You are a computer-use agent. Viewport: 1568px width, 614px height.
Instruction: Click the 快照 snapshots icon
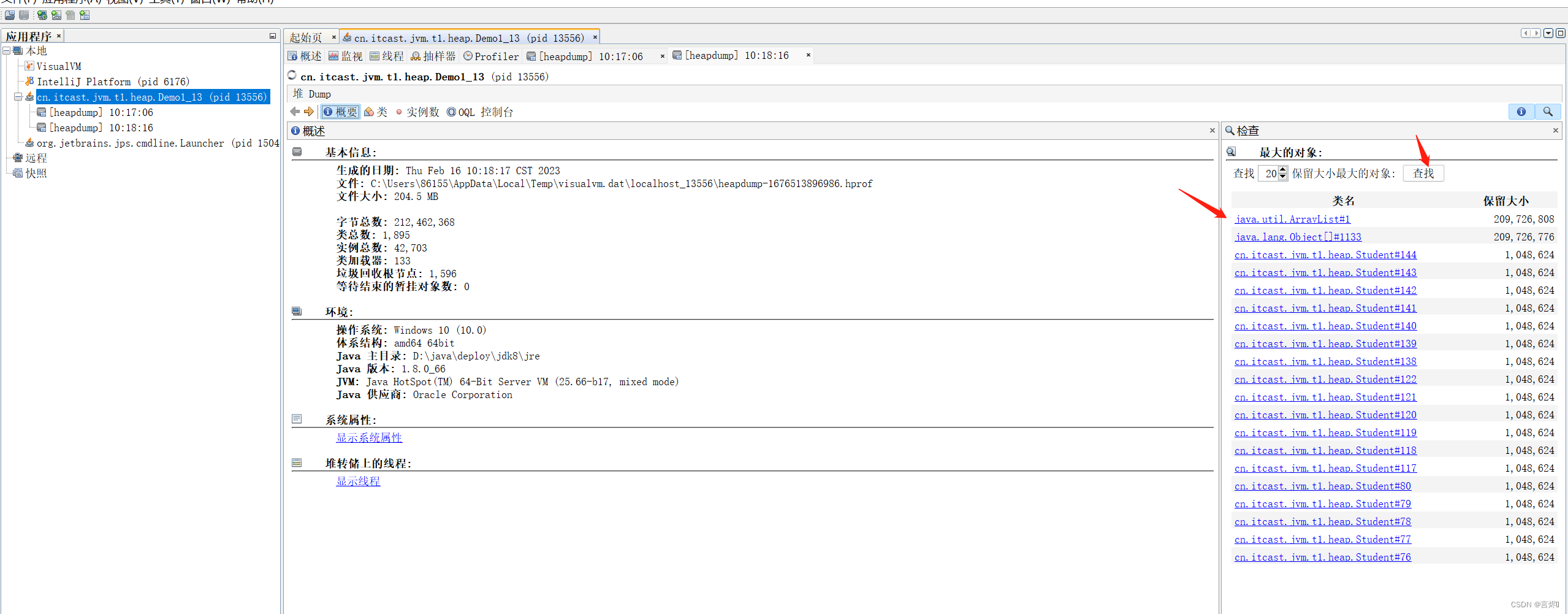coord(18,173)
